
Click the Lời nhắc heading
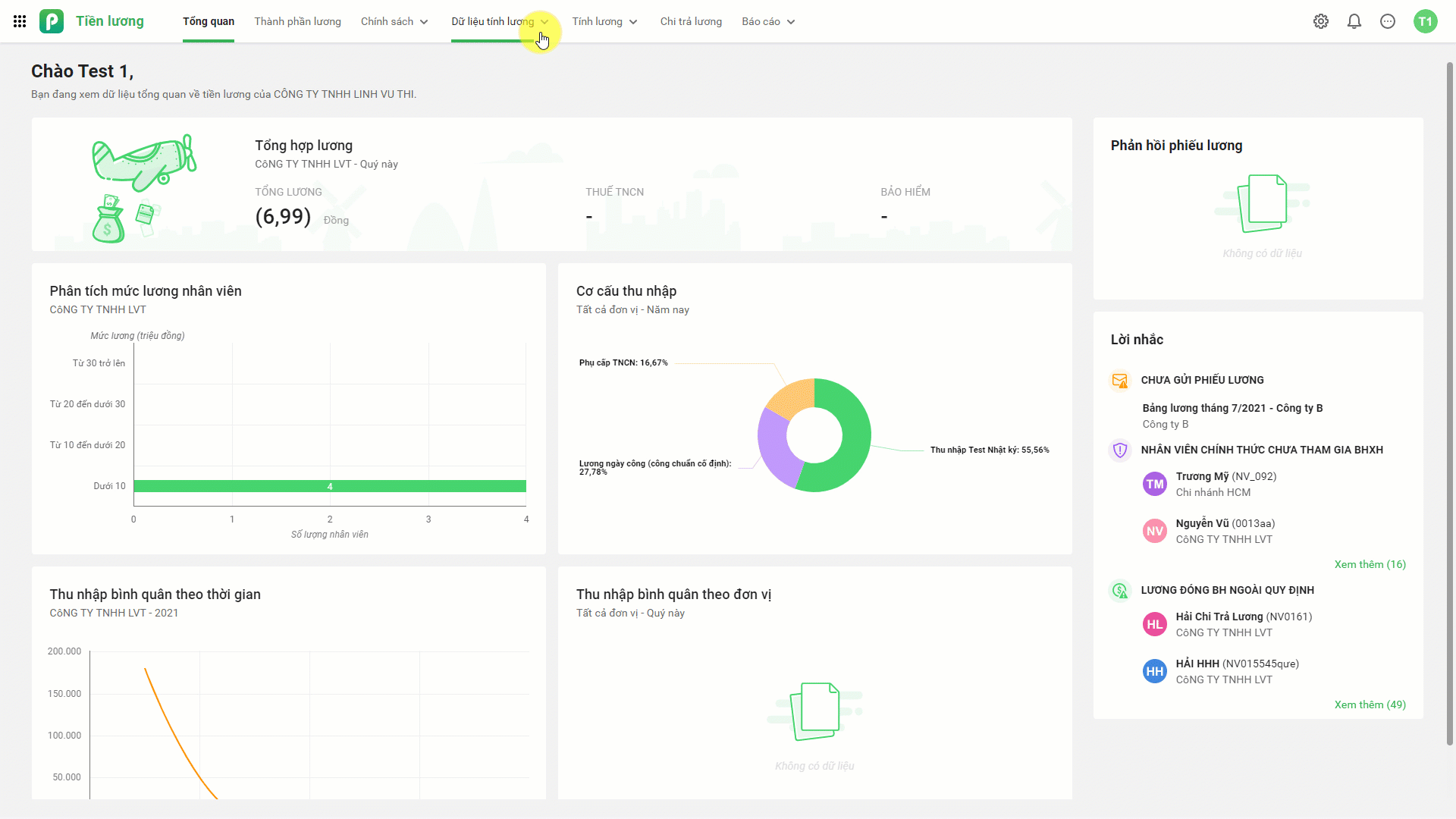tap(1137, 340)
